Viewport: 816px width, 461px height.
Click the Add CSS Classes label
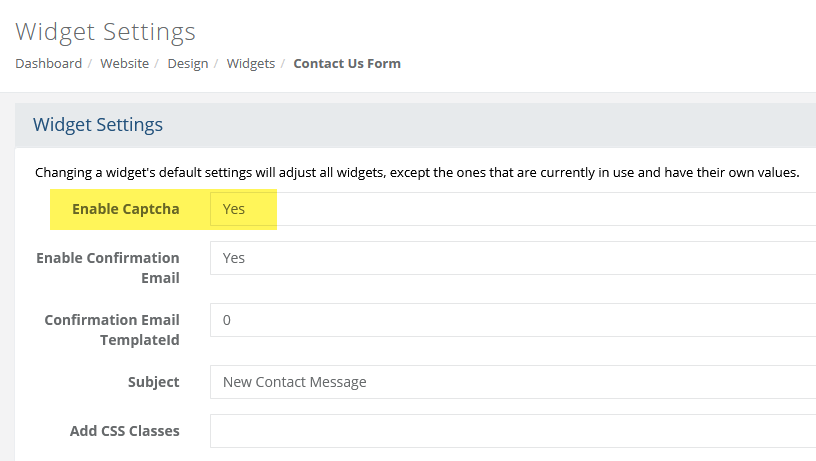pos(125,431)
